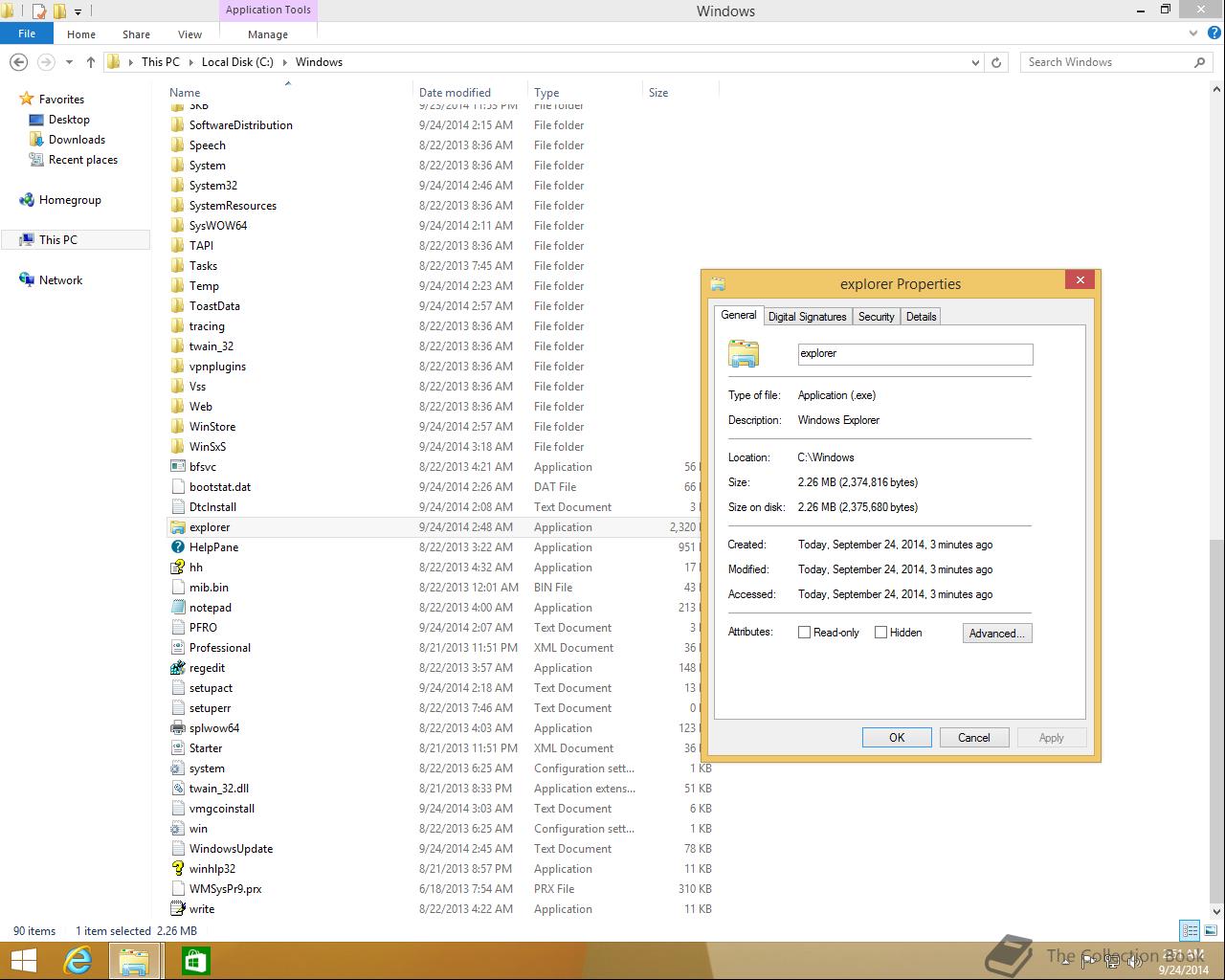Open Internet Explorer from taskbar
1225x980 pixels.
[78, 961]
